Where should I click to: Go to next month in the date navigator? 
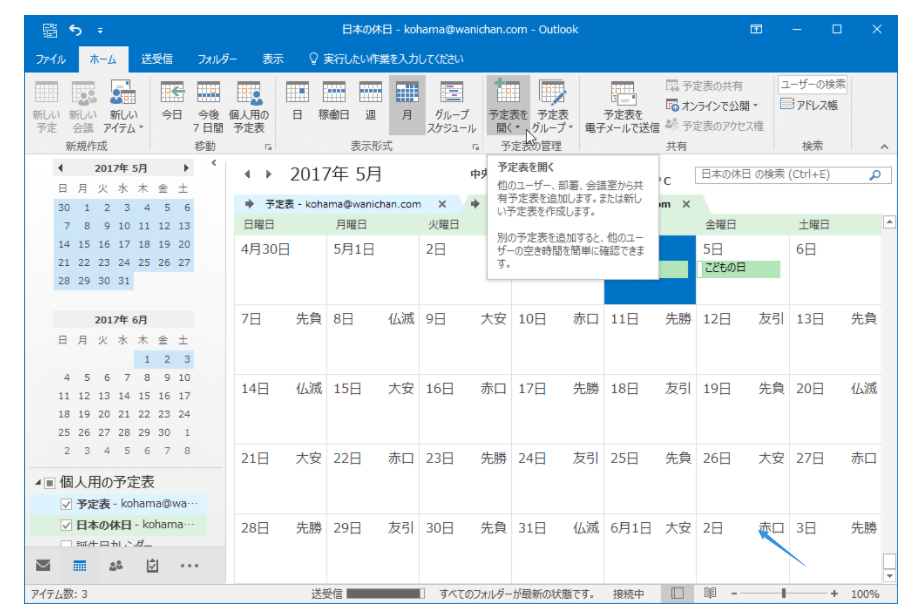point(186,168)
